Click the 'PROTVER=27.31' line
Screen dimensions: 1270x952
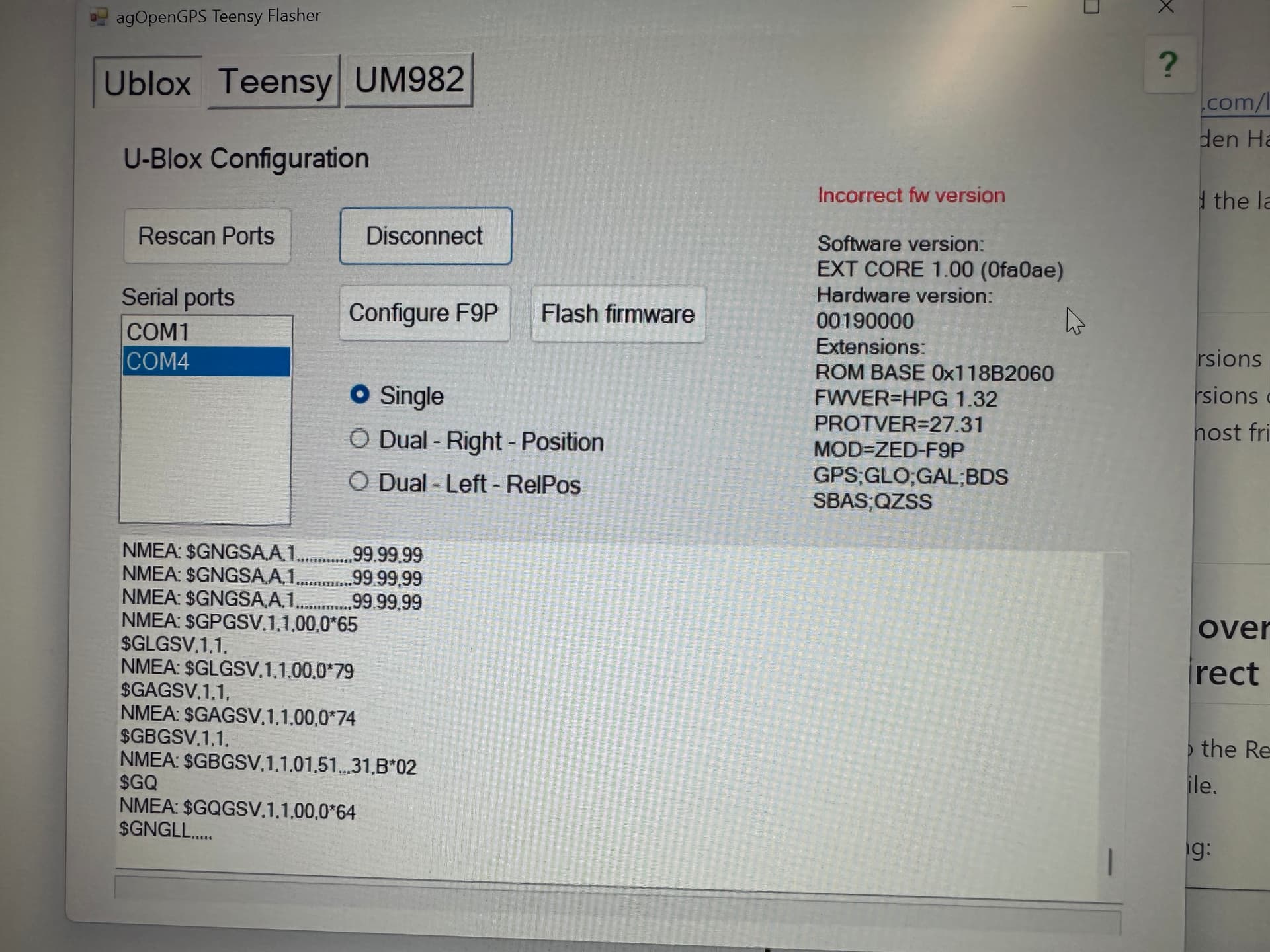coord(899,424)
